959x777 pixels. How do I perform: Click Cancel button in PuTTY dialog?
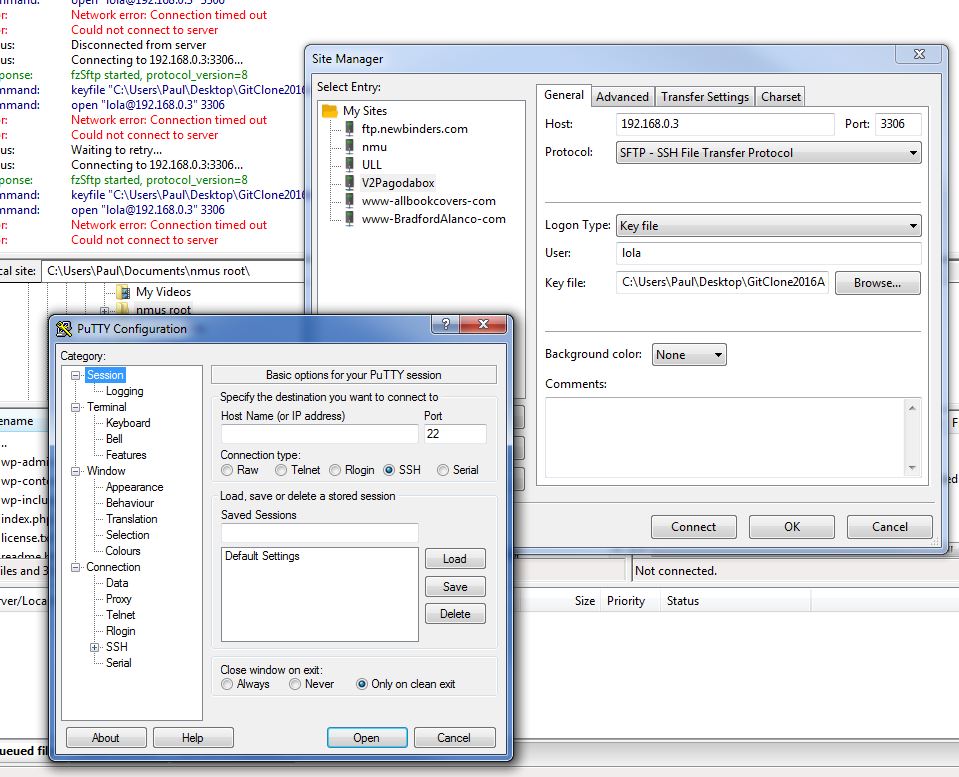[x=454, y=738]
